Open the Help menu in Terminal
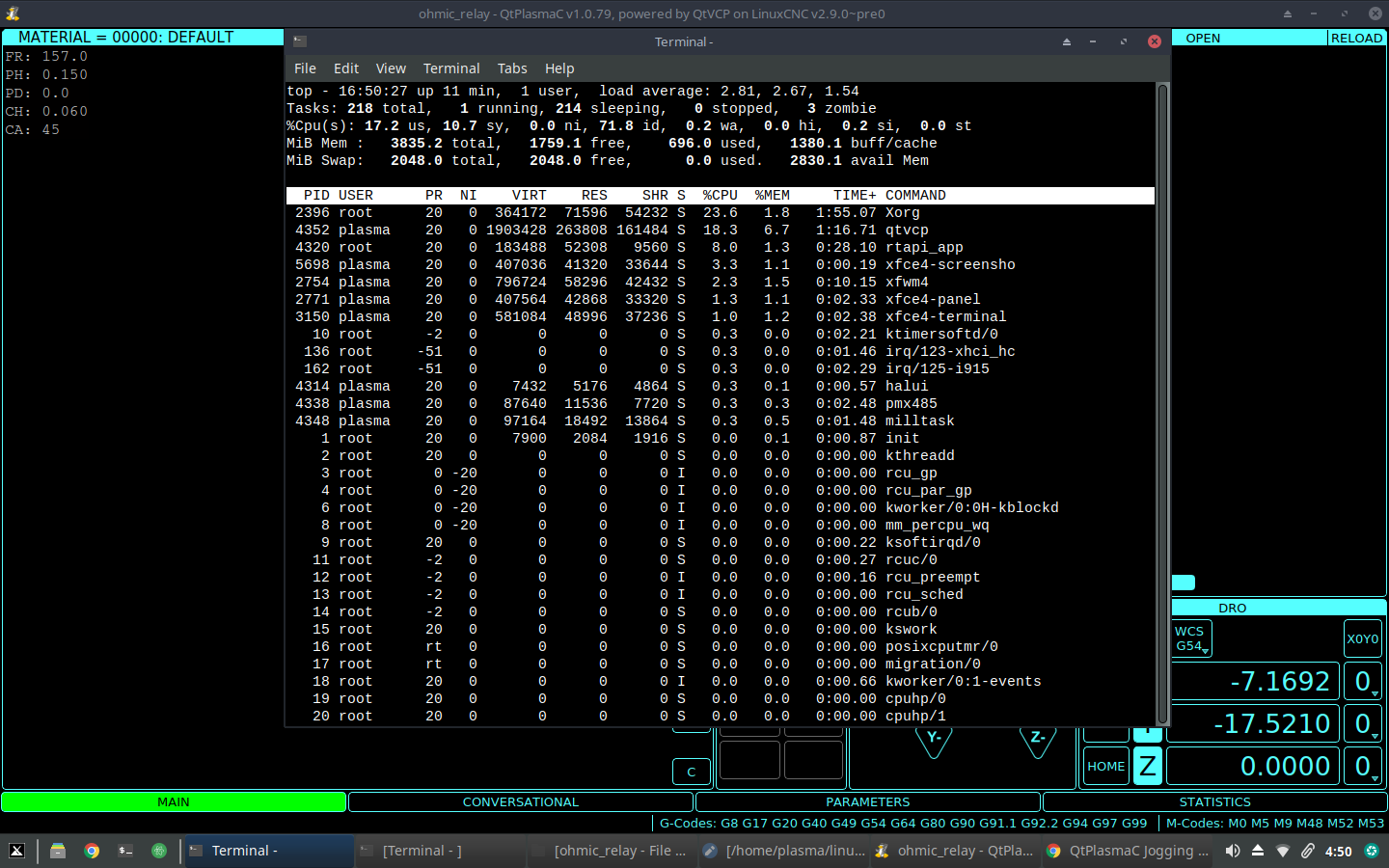The width and height of the screenshot is (1389, 868). pos(559,68)
